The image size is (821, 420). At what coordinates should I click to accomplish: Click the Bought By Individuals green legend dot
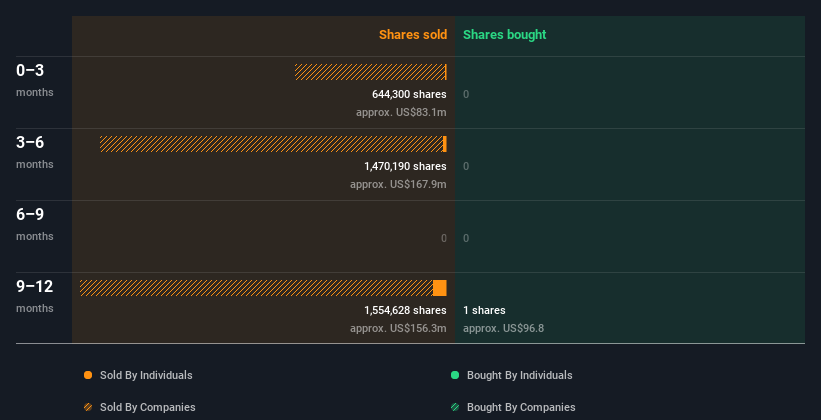tap(455, 375)
